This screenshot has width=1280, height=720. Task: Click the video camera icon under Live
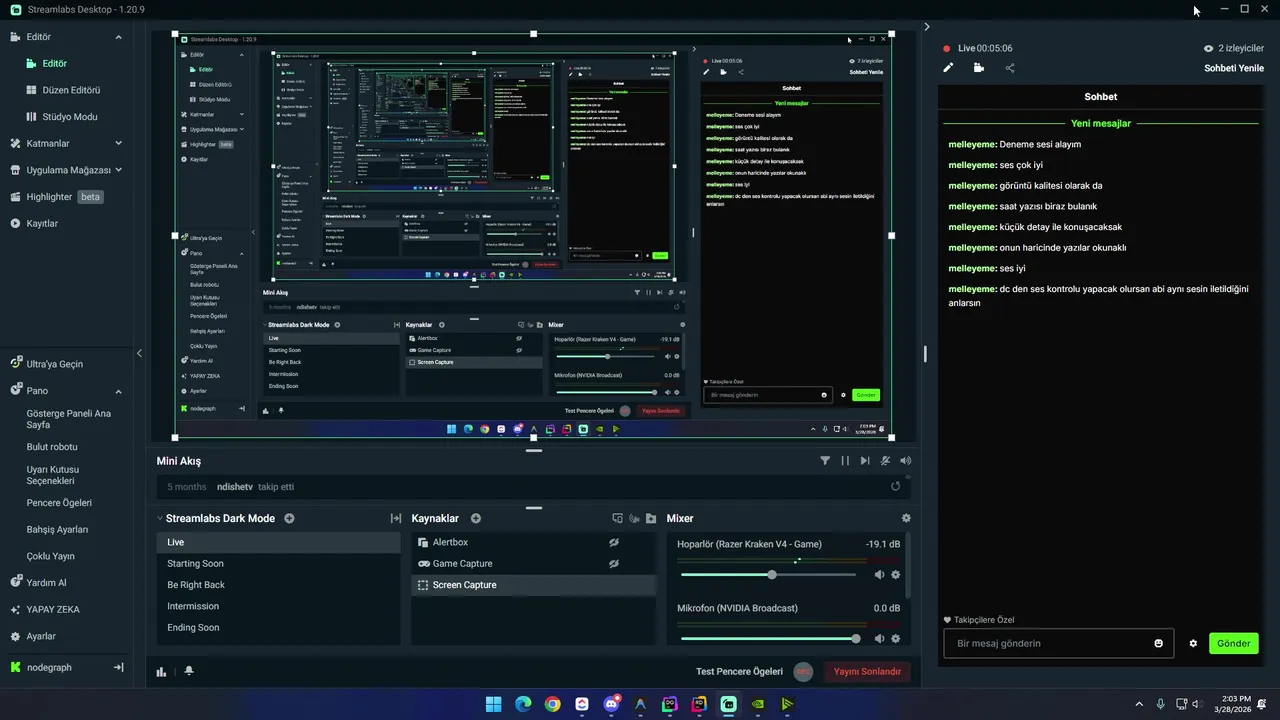pos(978,68)
